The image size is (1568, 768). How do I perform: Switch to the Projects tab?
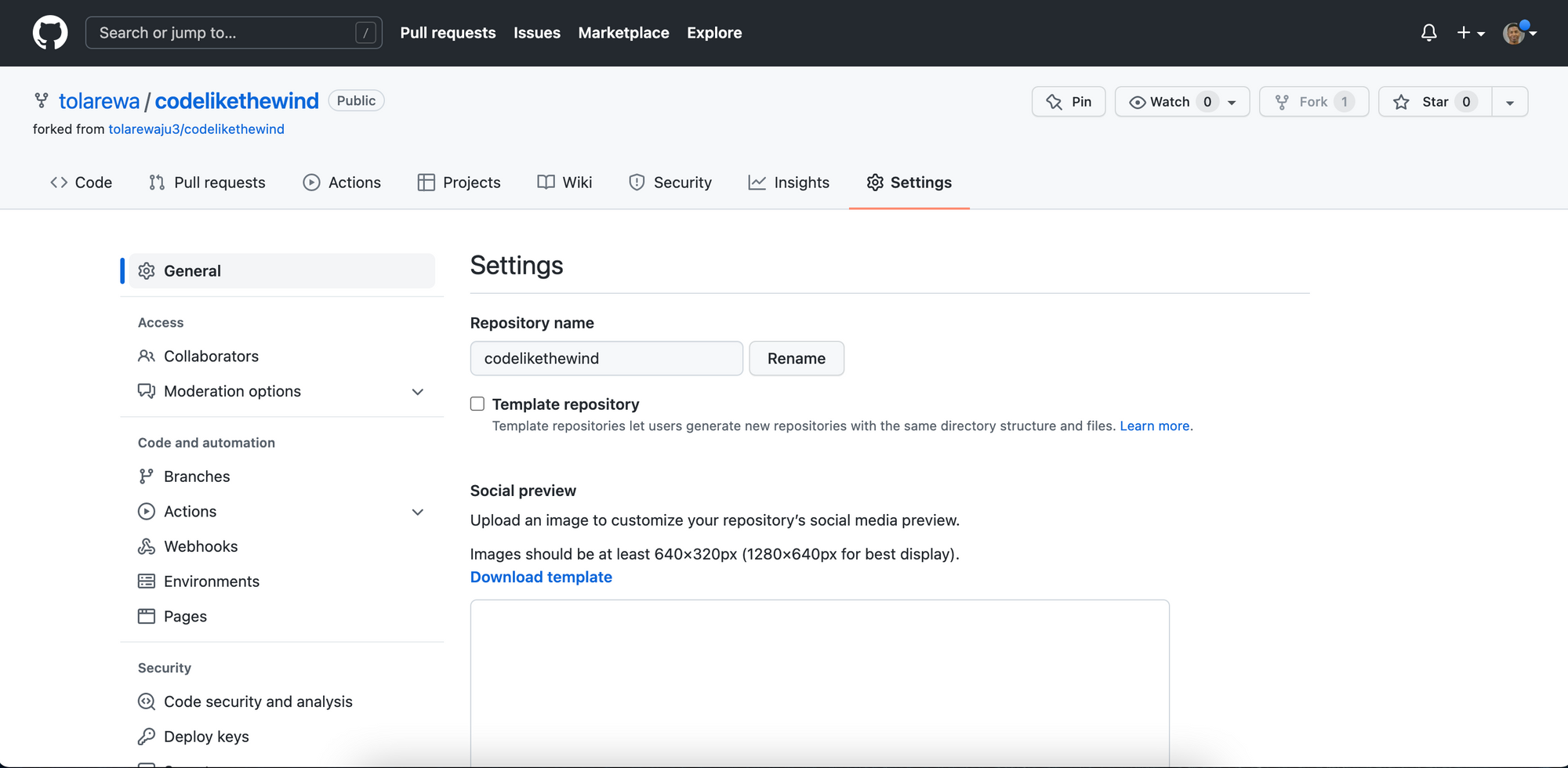459,183
